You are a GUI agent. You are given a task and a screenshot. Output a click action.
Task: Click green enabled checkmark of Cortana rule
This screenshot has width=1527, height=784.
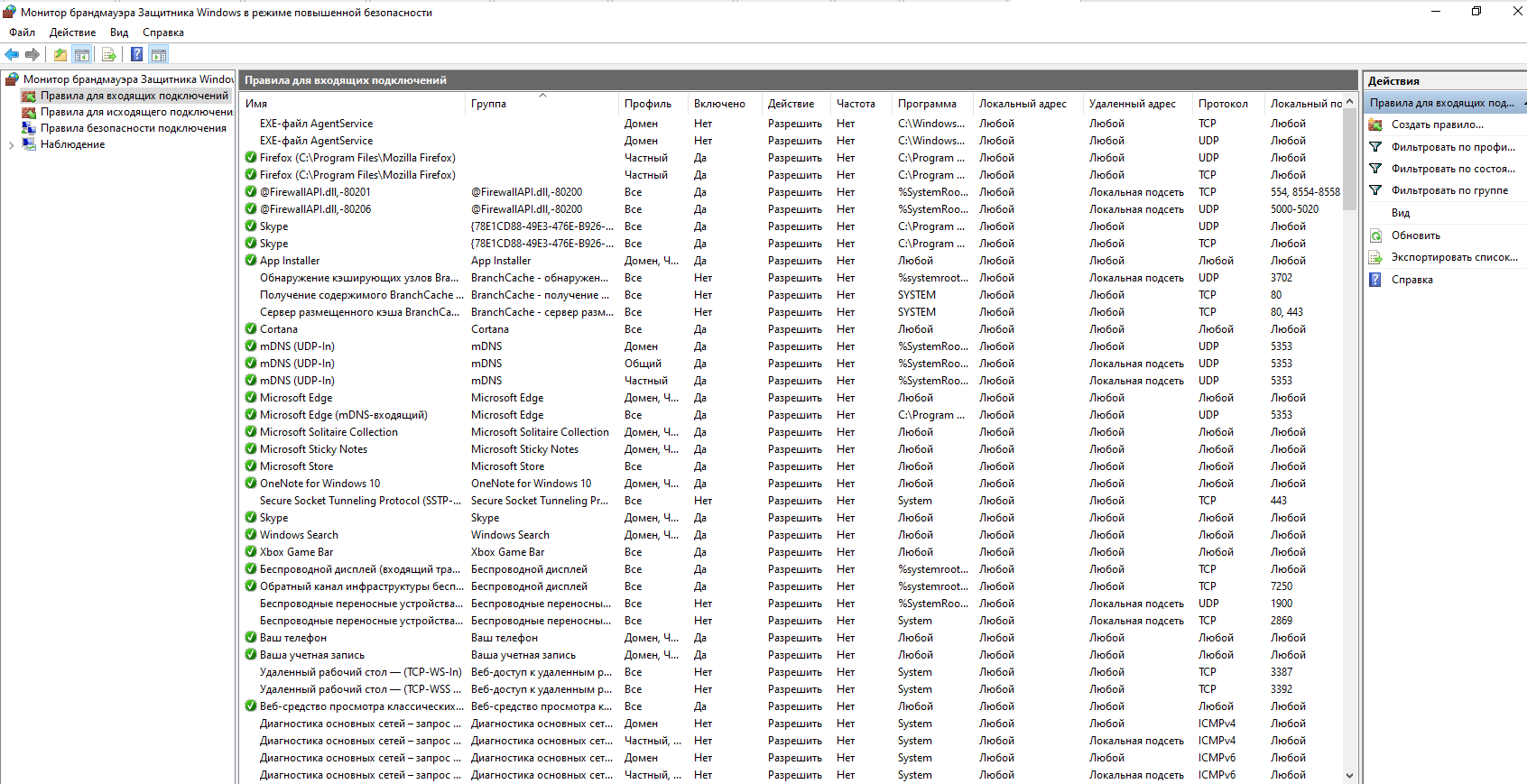coord(251,329)
